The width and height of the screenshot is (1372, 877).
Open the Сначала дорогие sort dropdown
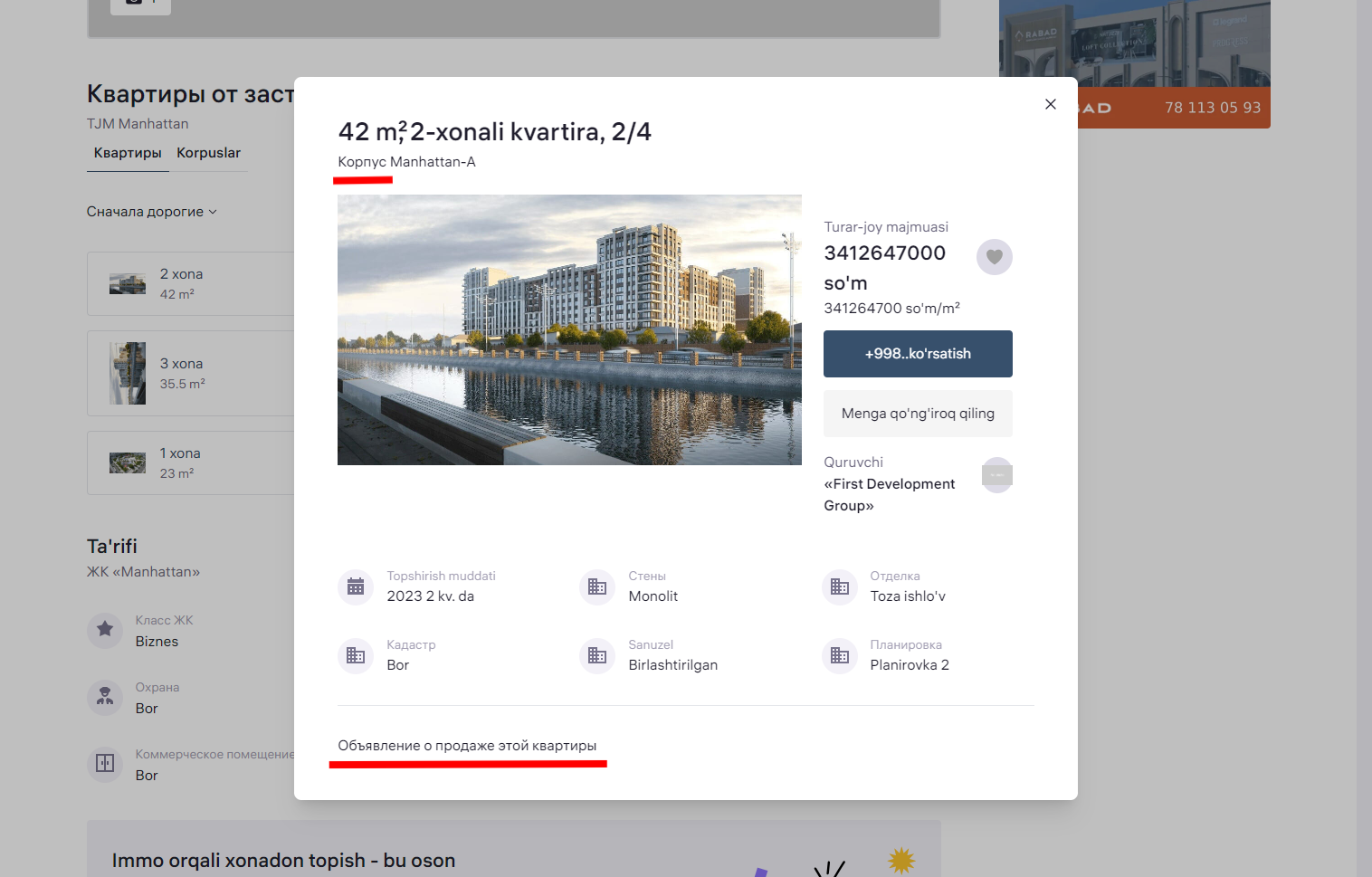pos(152,212)
